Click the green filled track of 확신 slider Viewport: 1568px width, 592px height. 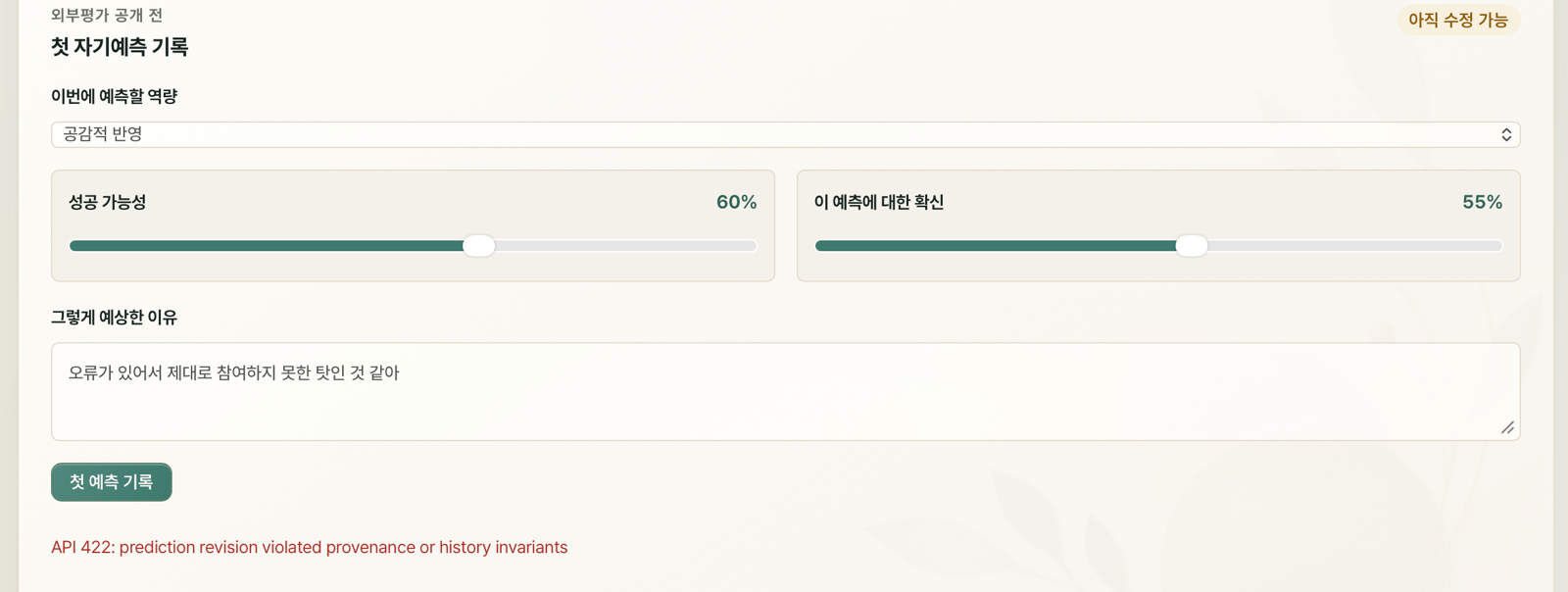[x=995, y=246]
